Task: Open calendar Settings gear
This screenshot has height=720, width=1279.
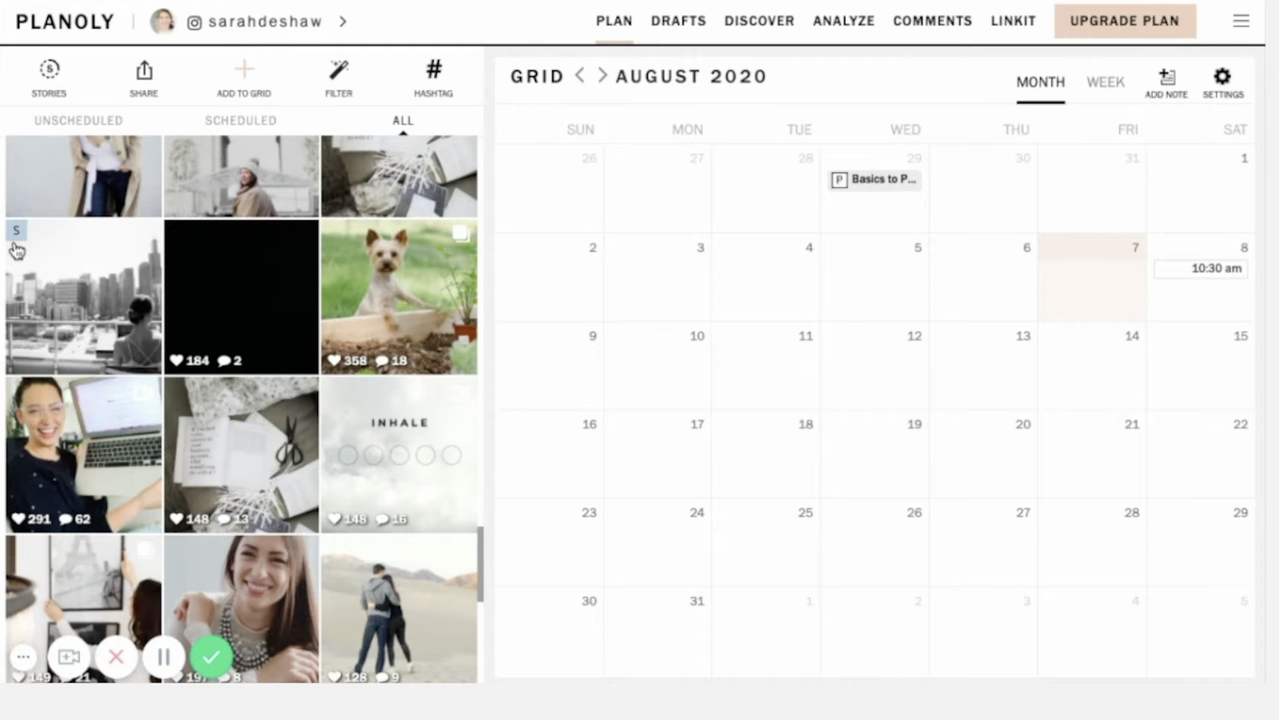Action: (x=1222, y=78)
